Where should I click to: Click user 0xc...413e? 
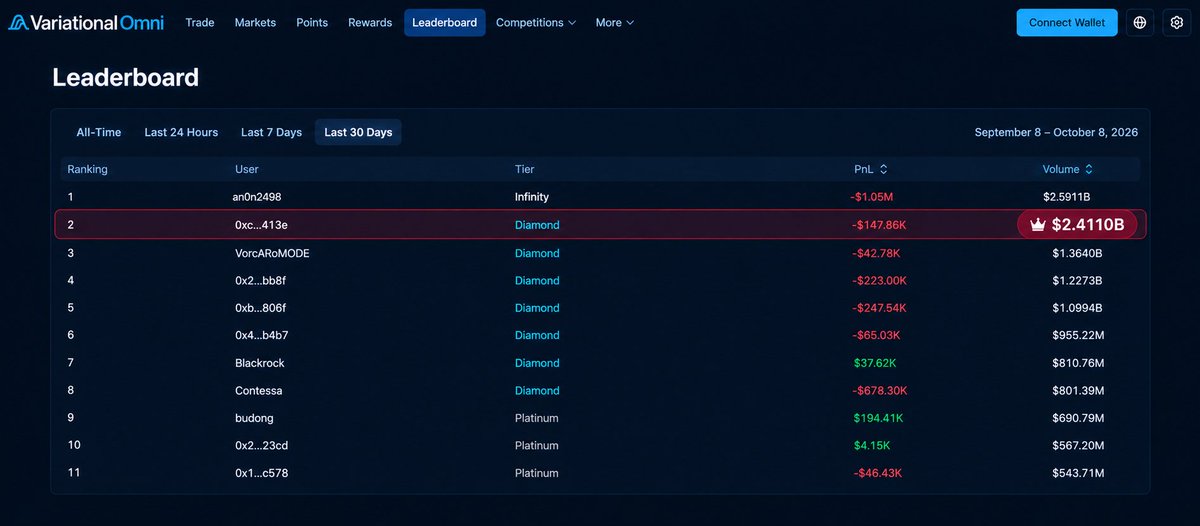[x=261, y=225]
